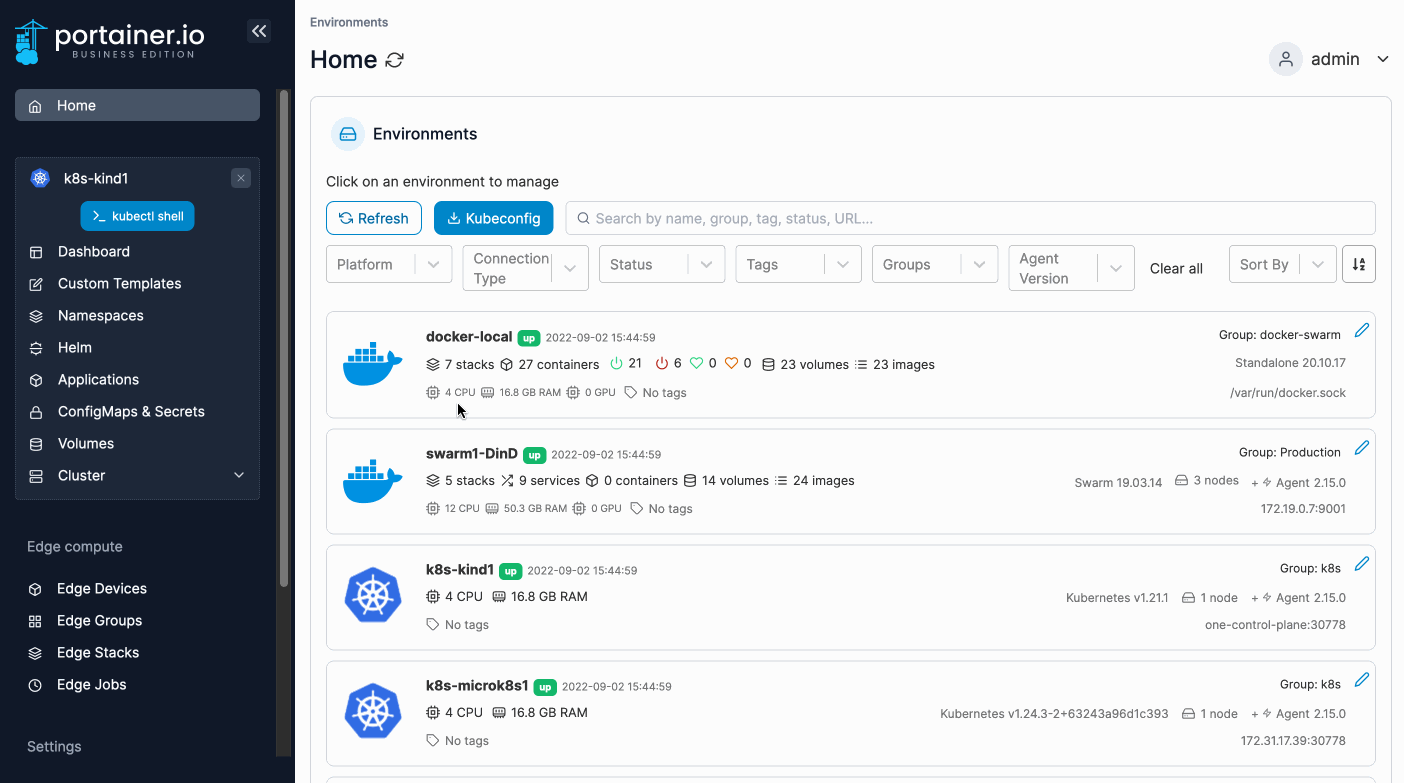This screenshot has width=1404, height=783.
Task: Open the Sort By dropdown
Action: tap(1281, 264)
